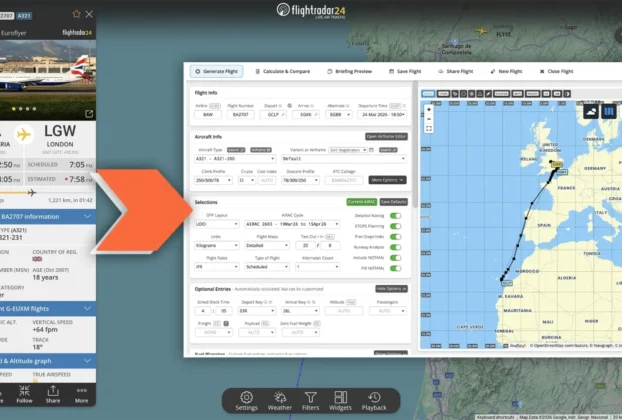This screenshot has height=420, width=622.
Task: Toggle the ETOPS Planning switch
Action: click(x=395, y=226)
